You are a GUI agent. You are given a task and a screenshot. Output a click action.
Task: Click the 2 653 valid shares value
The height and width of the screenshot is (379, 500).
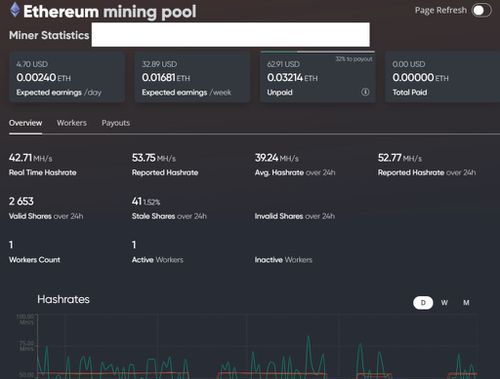[21, 201]
